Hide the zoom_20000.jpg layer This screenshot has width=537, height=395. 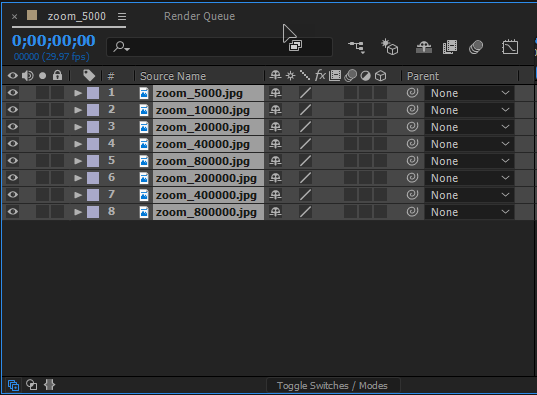click(13, 127)
